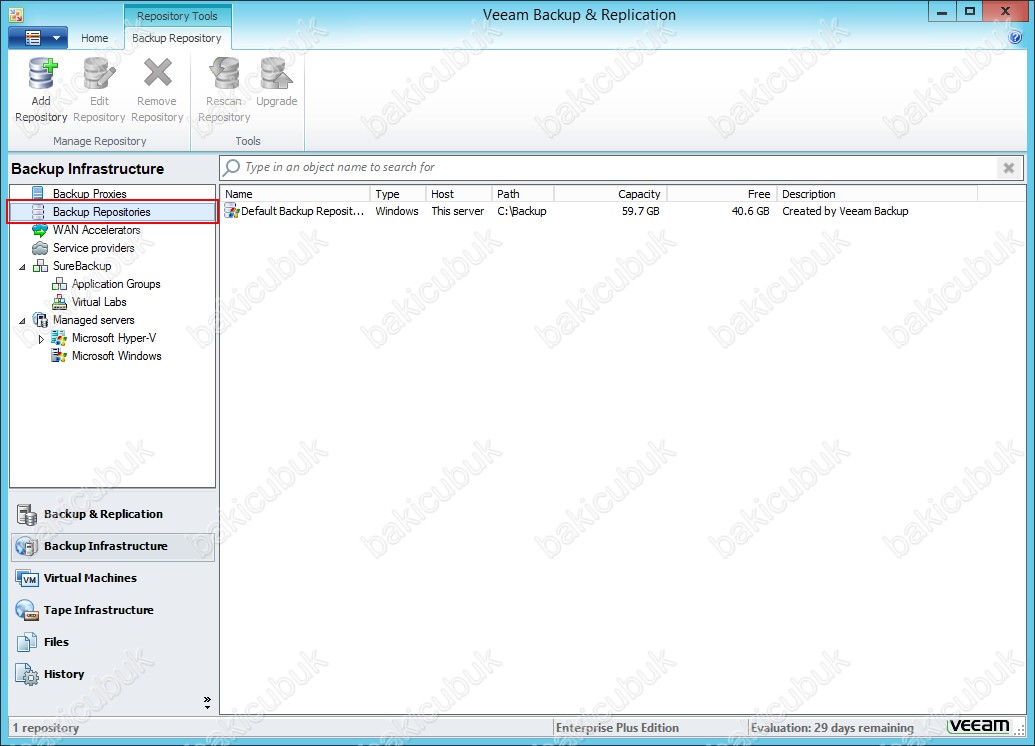
Task: Clear the search box with X
Action: (1009, 168)
